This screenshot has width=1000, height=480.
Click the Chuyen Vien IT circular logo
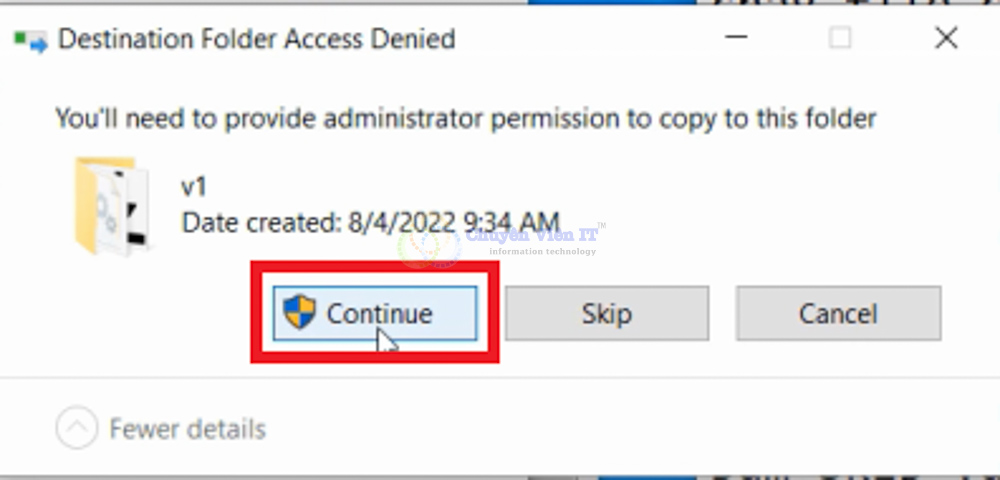[429, 243]
